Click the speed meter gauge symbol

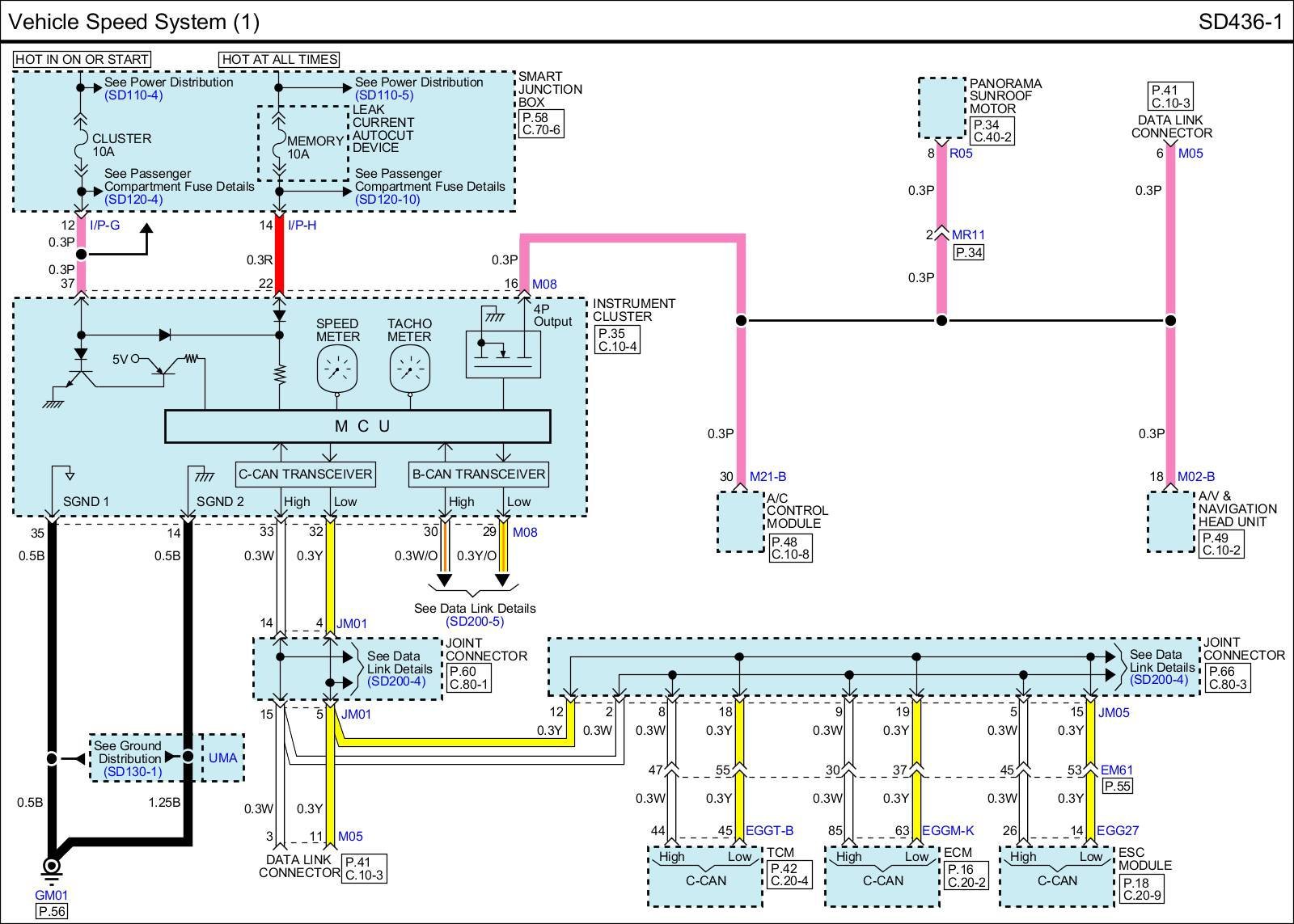click(x=337, y=369)
